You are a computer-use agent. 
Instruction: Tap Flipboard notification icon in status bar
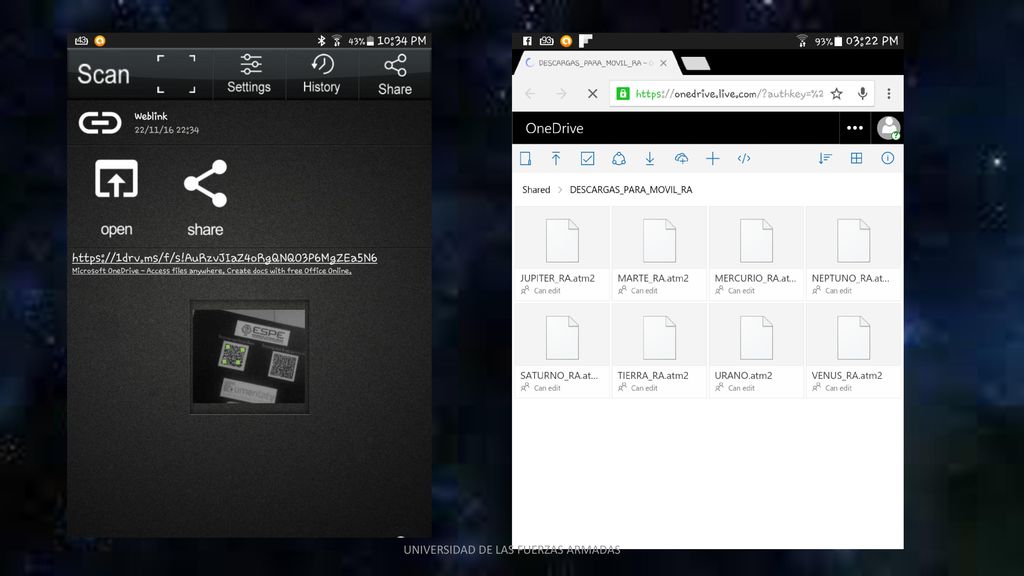pyautogui.click(x=586, y=40)
